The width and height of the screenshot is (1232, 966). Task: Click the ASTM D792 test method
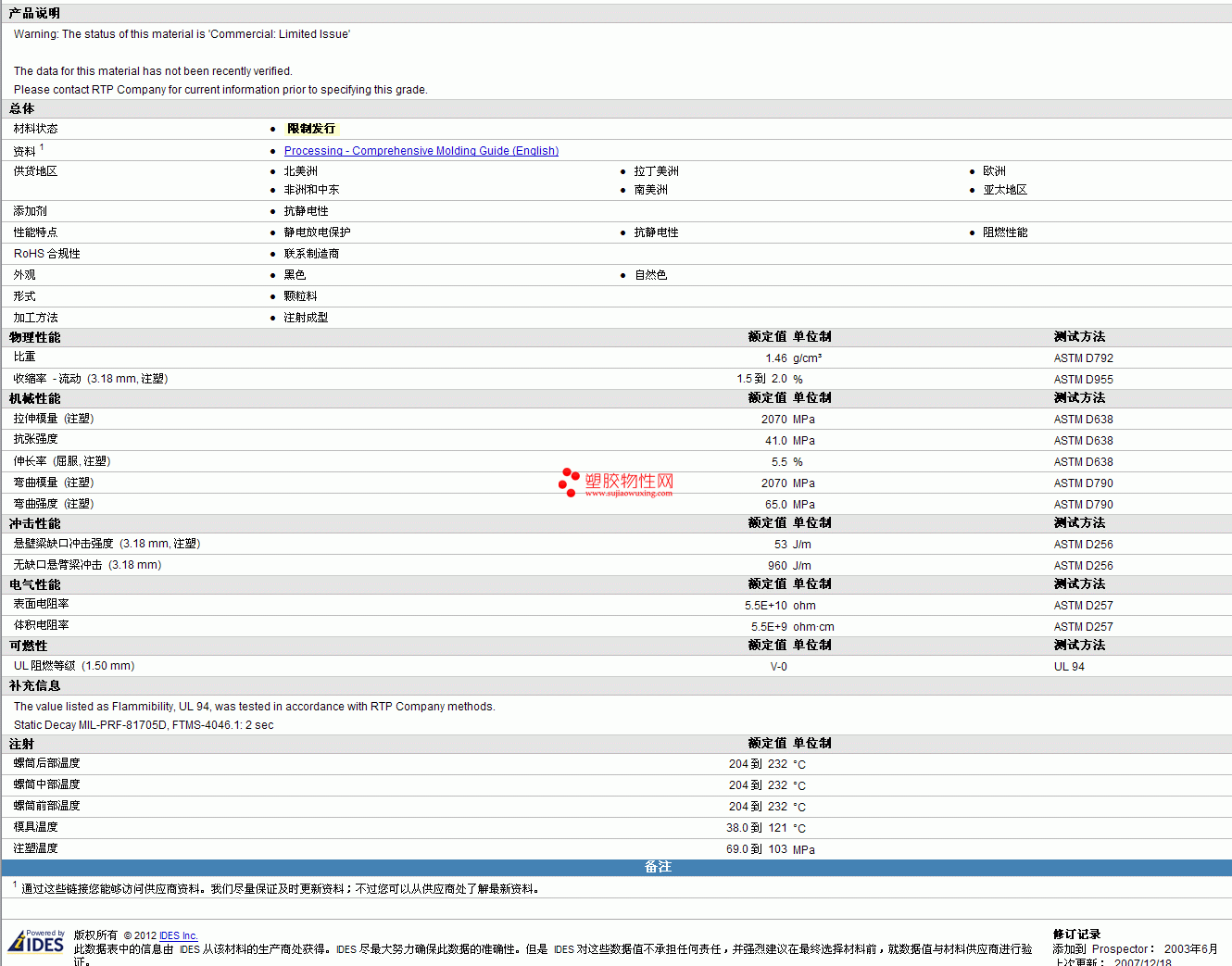1083,358
